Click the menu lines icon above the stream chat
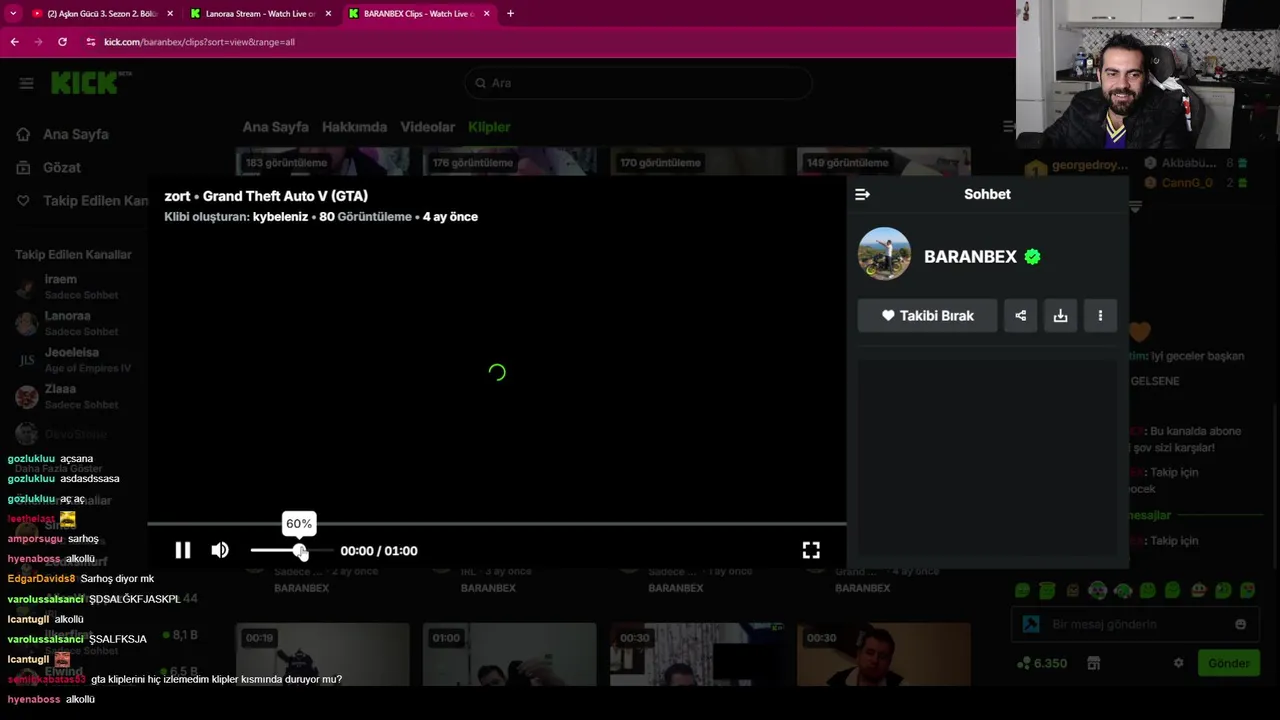1280x720 pixels. tap(1008, 126)
